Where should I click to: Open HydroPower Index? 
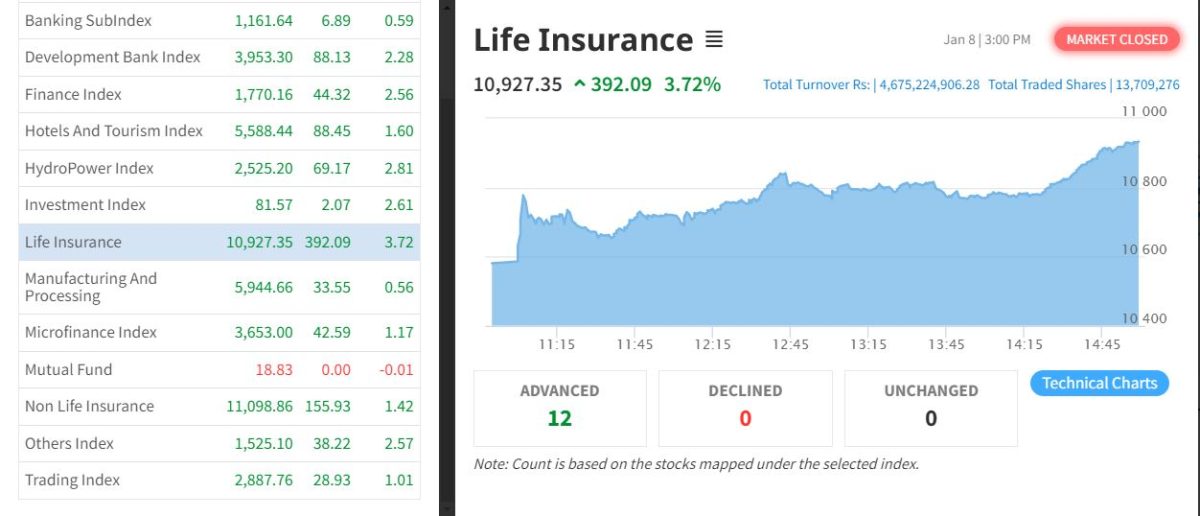coord(89,168)
